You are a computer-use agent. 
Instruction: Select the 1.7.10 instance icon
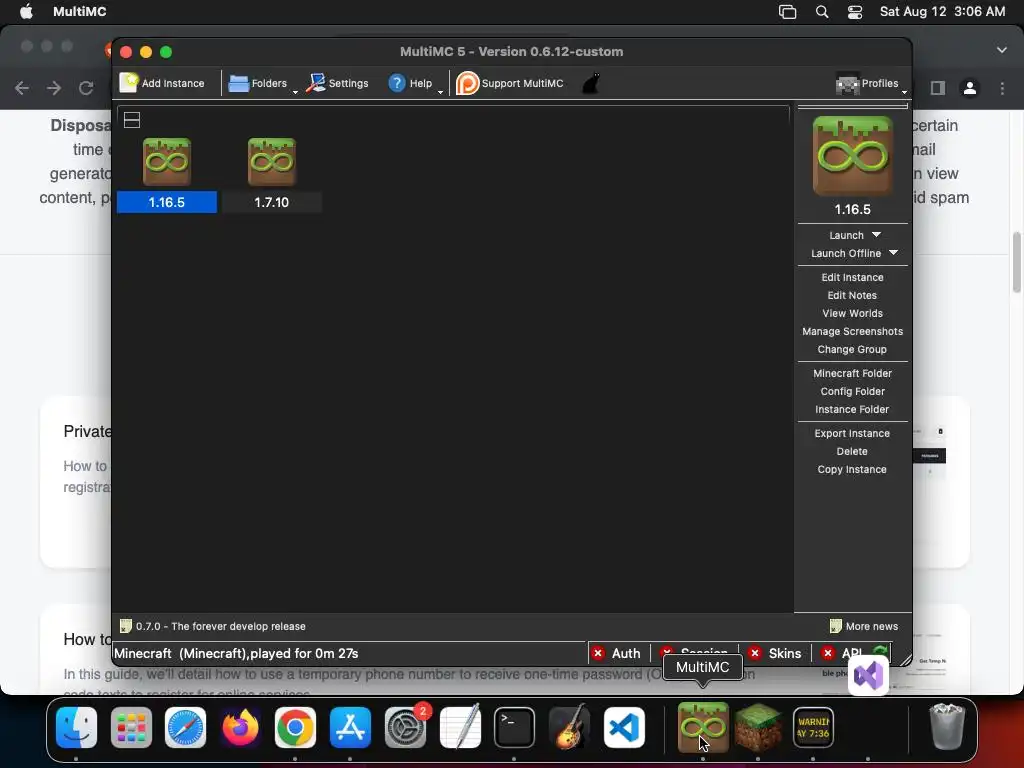pyautogui.click(x=272, y=161)
